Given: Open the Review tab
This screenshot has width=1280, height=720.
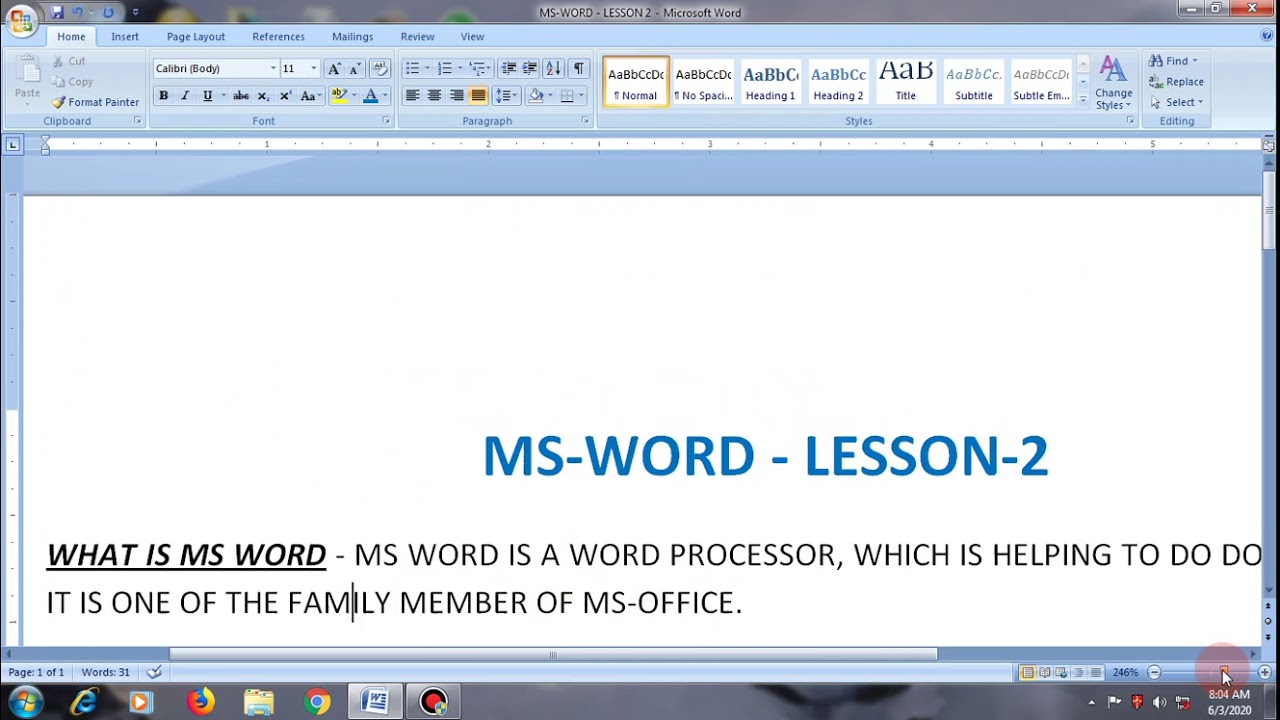Looking at the screenshot, I should tap(417, 36).
